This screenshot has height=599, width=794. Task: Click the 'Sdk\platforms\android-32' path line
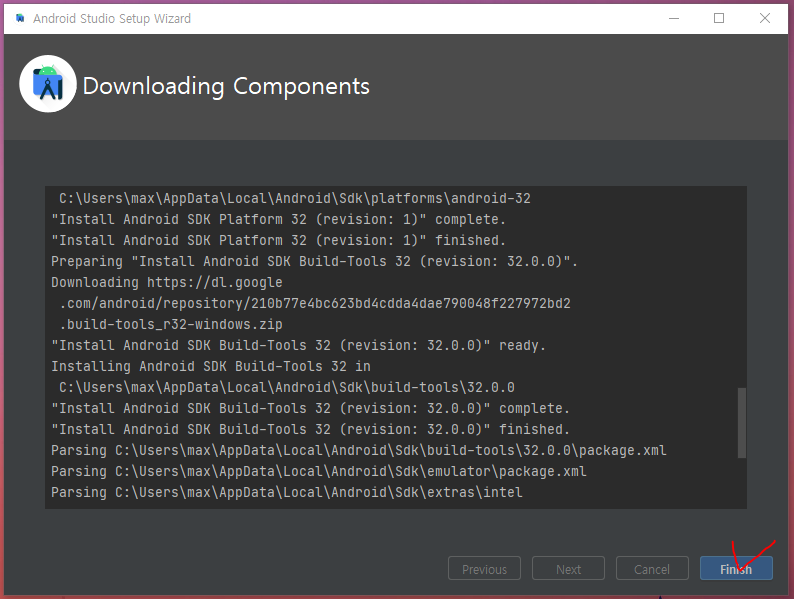click(295, 198)
